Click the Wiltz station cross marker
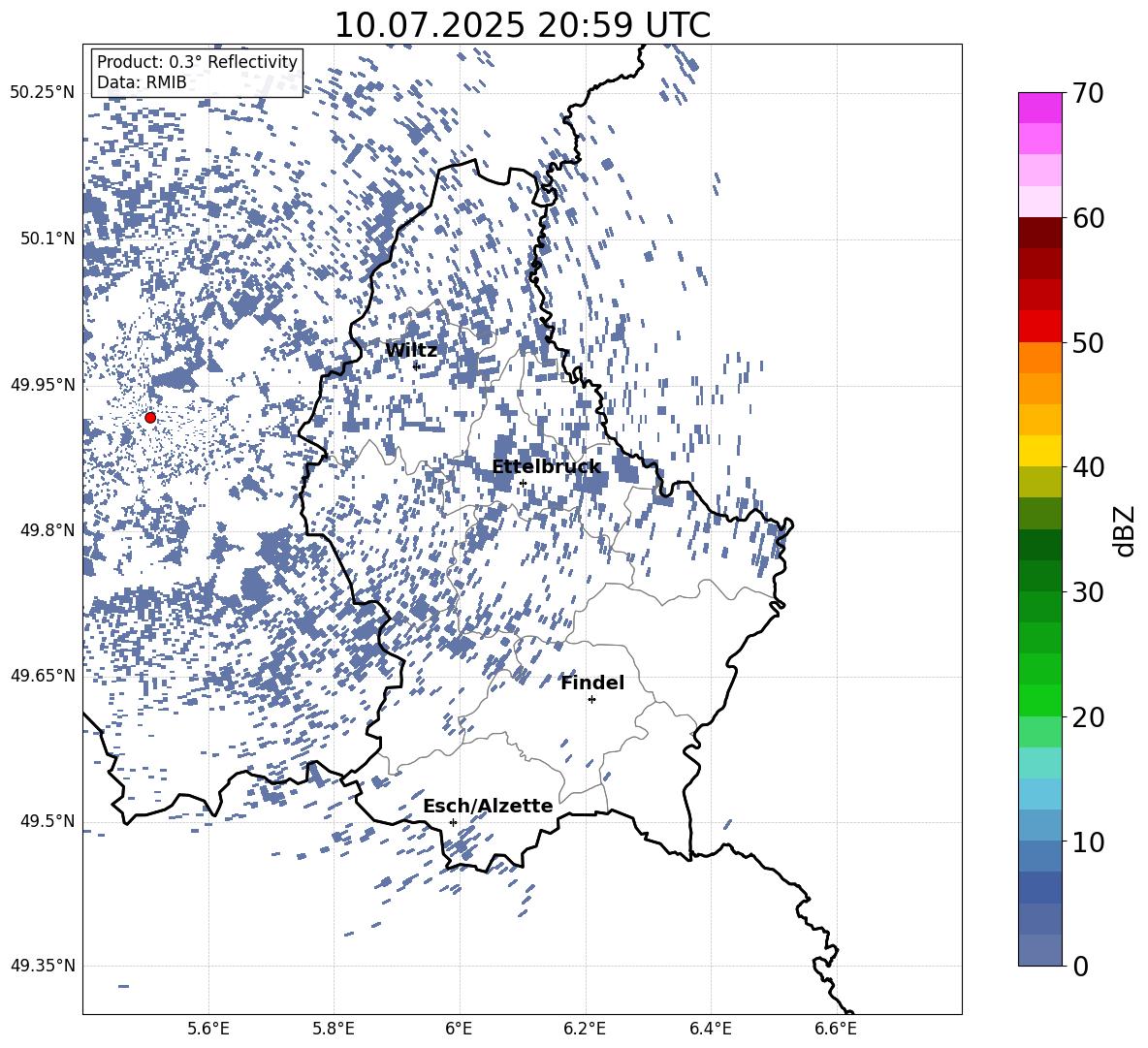 pos(416,366)
